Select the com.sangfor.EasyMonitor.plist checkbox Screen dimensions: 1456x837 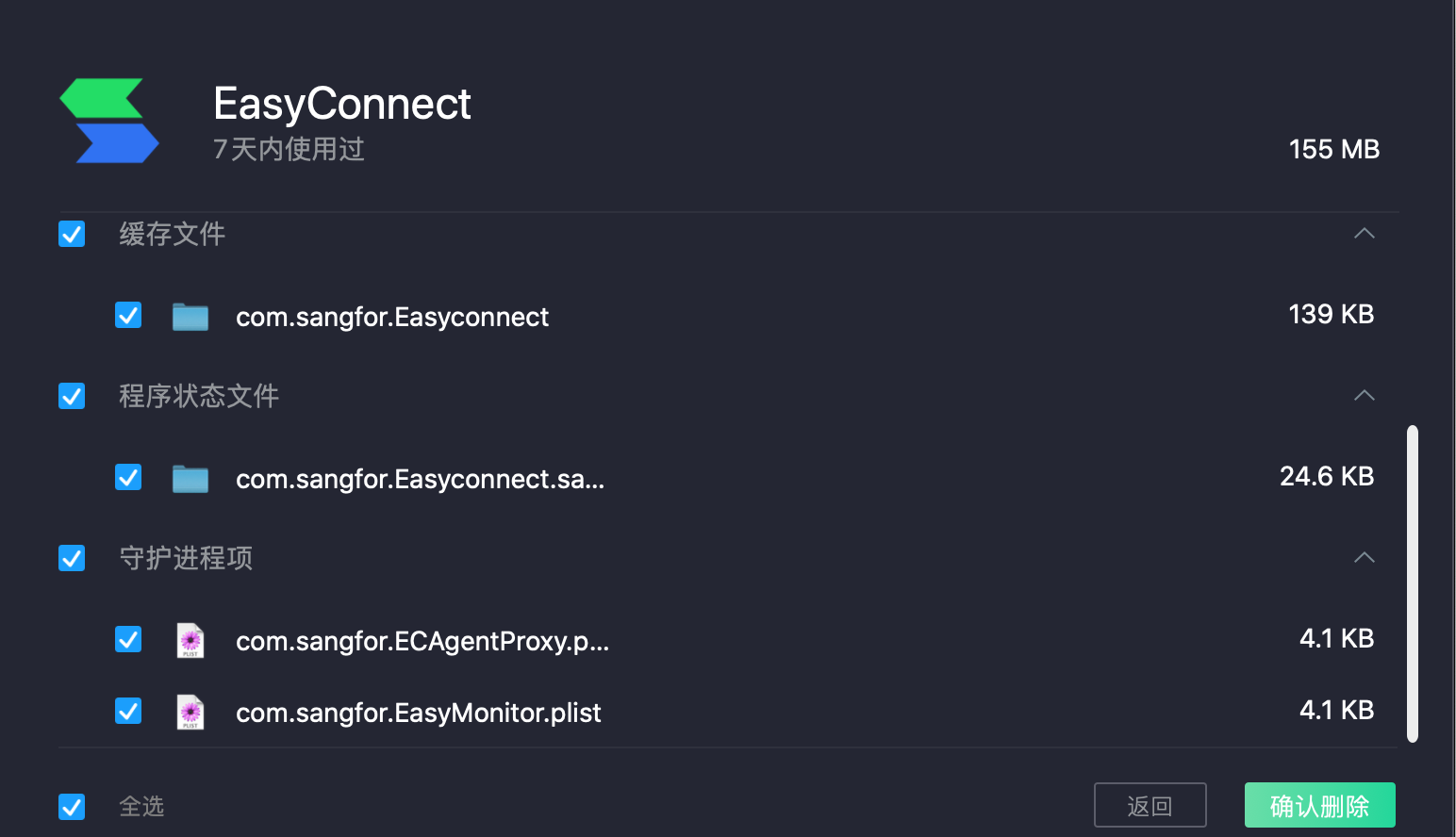127,711
